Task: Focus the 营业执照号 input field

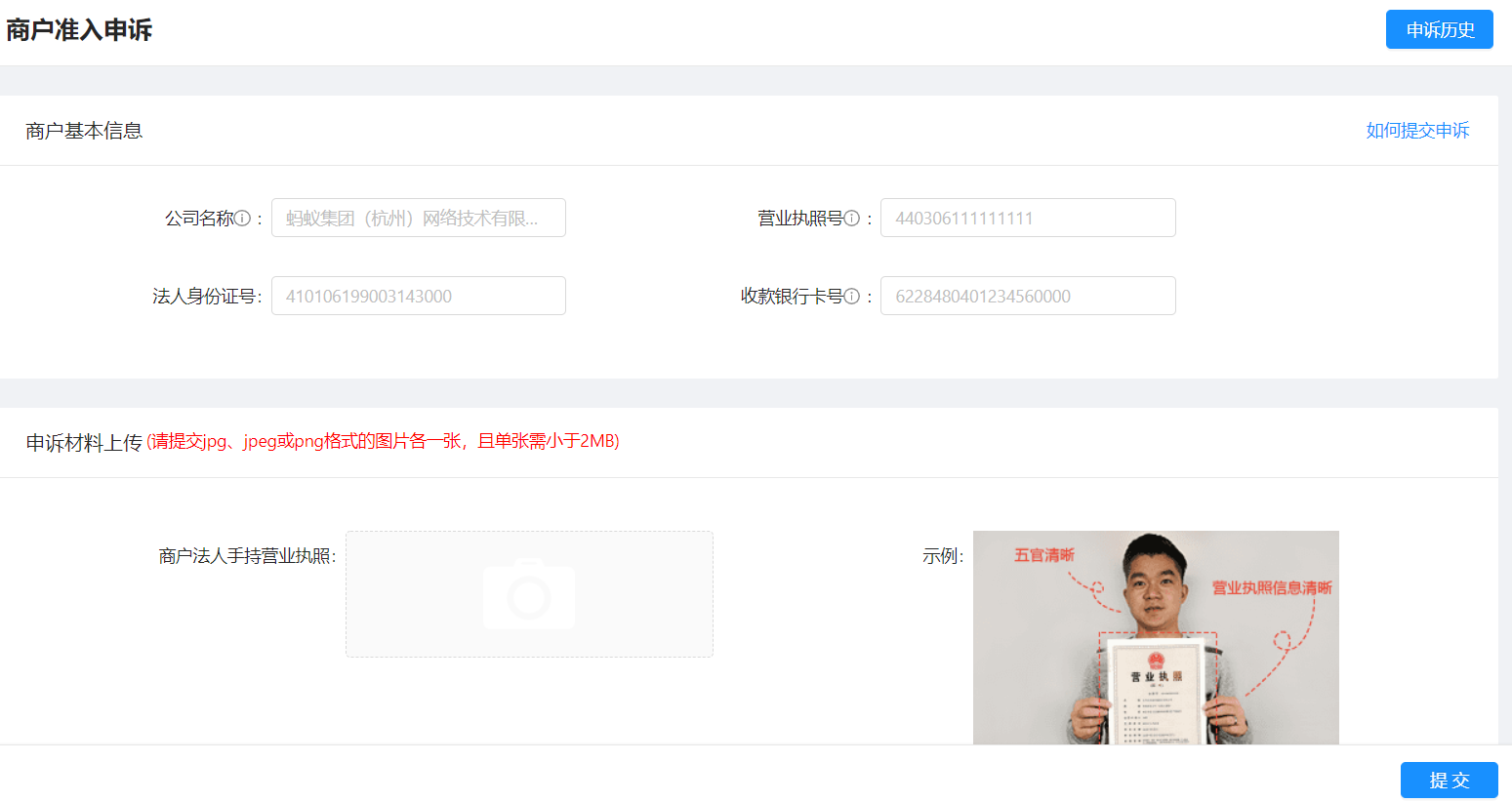Action: click(1028, 218)
